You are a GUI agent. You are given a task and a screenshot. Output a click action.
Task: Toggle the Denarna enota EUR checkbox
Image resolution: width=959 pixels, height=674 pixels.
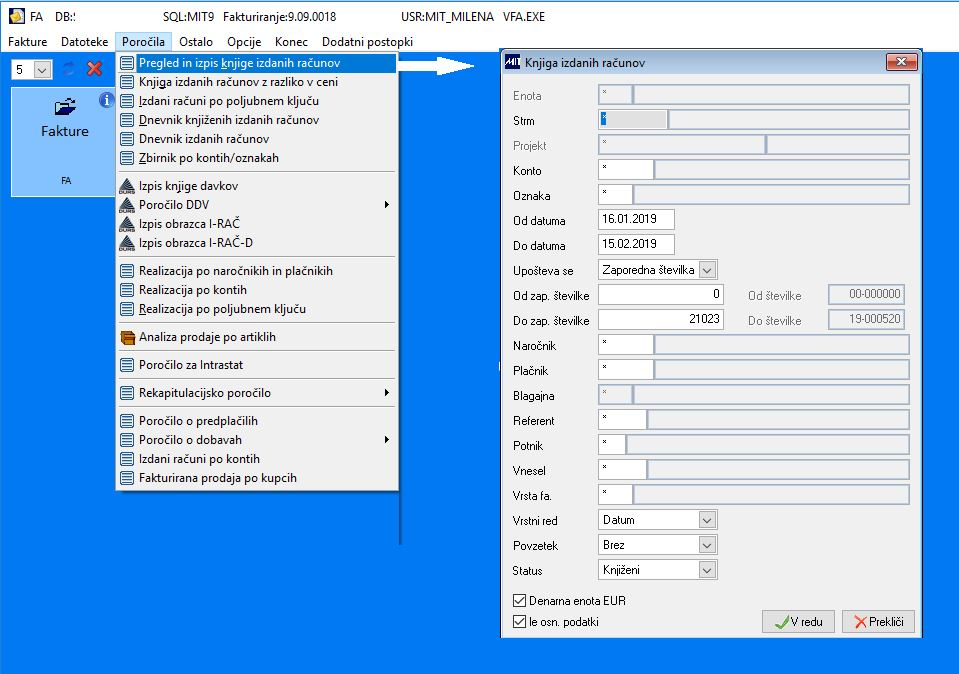(519, 601)
